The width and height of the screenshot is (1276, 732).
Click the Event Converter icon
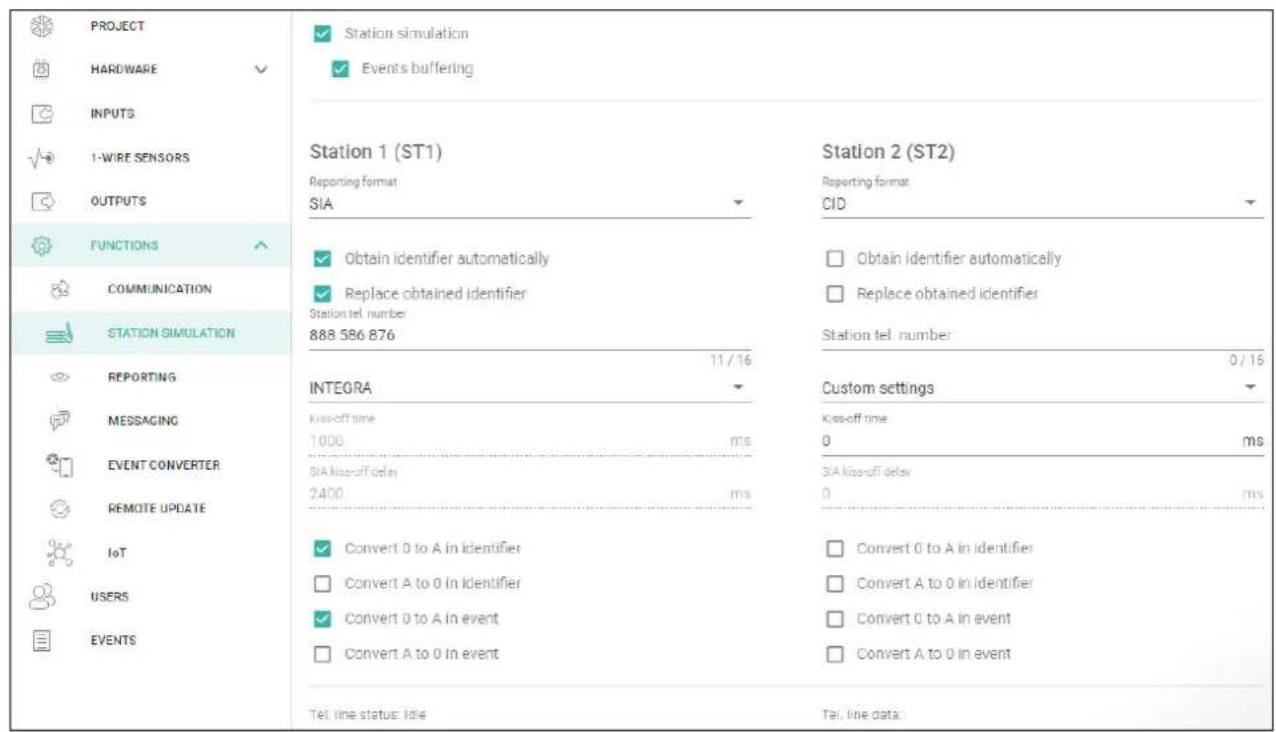[58, 465]
